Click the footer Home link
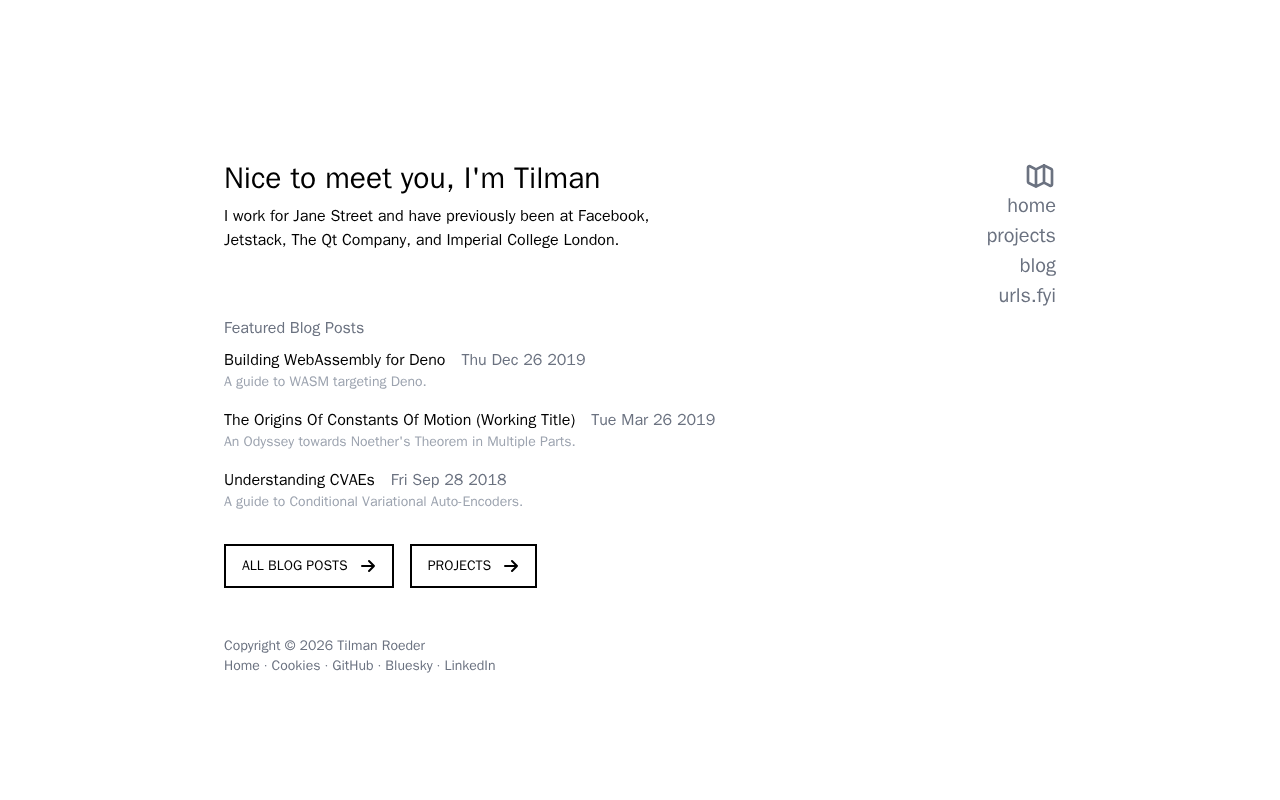1280x800 pixels. tap(241, 666)
